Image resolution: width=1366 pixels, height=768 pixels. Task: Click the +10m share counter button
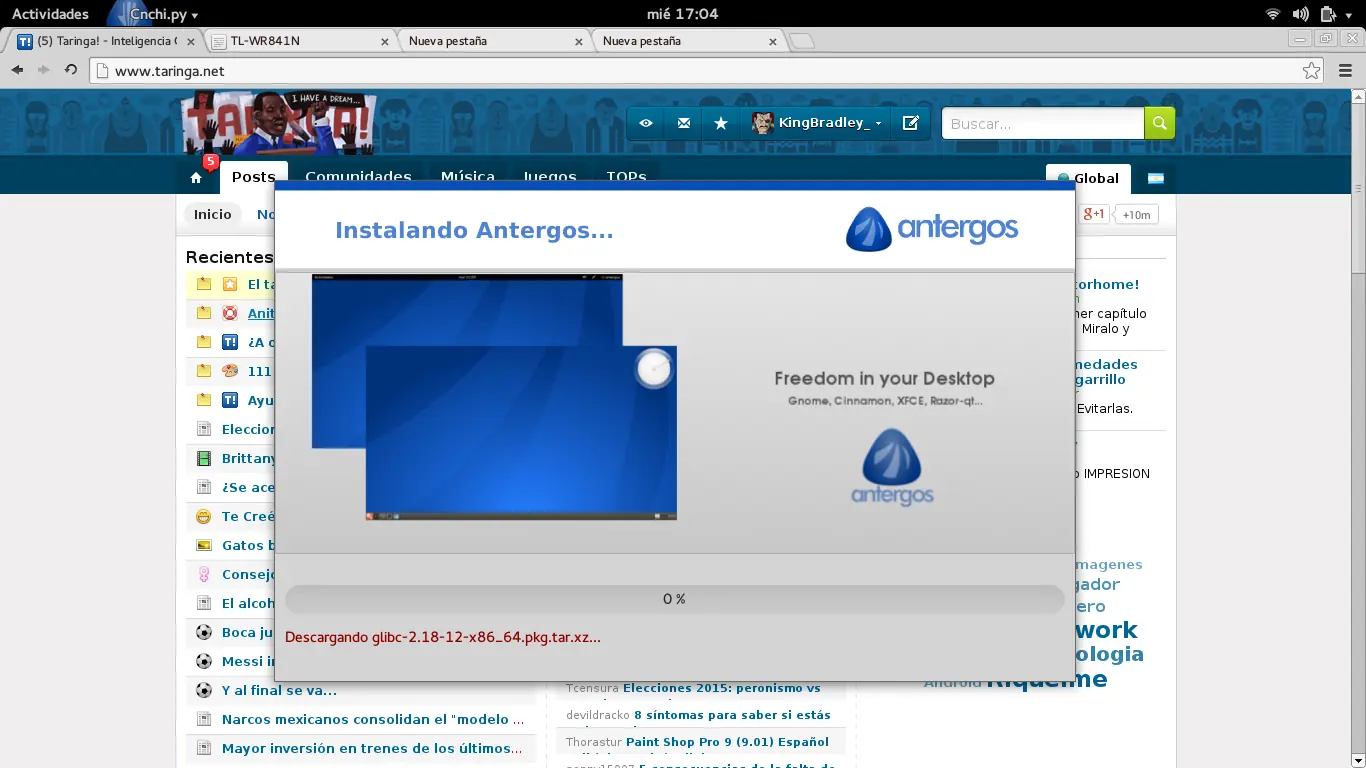click(x=1137, y=214)
